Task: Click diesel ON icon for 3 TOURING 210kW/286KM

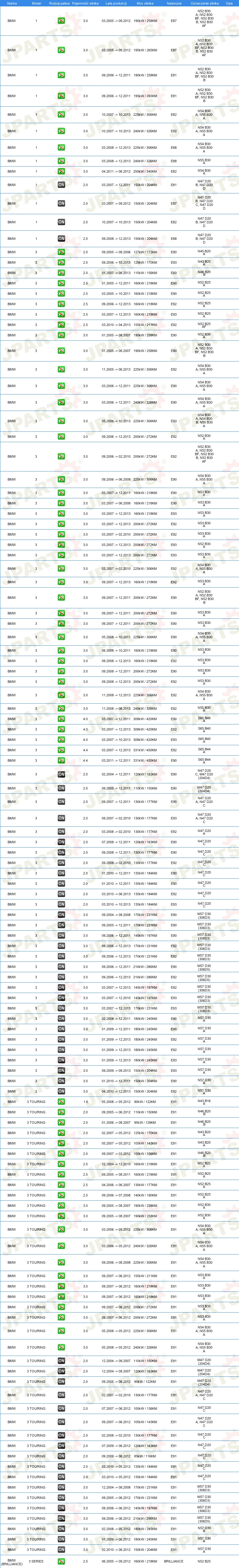Action: pyautogui.click(x=61, y=1519)
